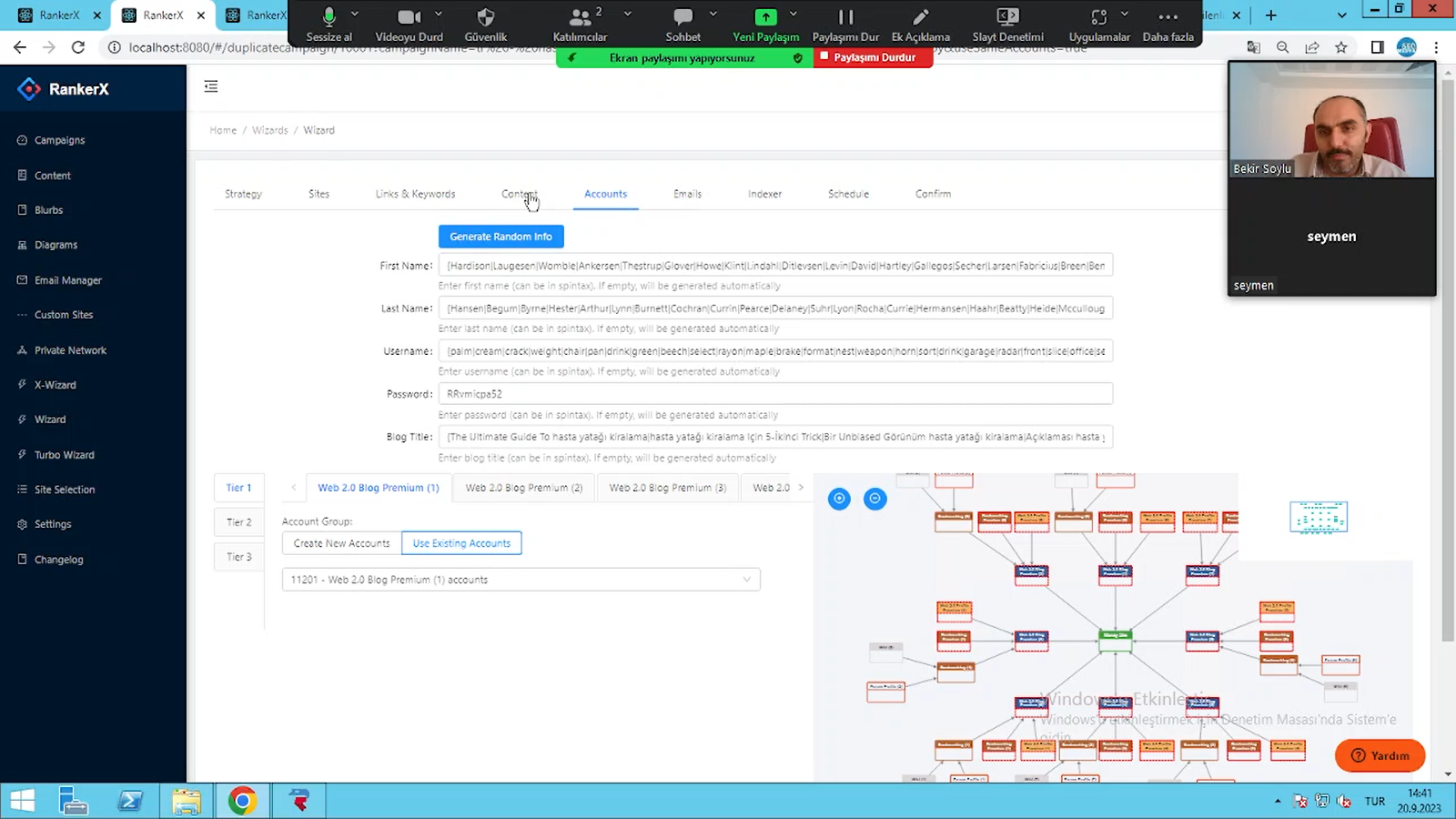The height and width of the screenshot is (819, 1456).
Task: Open Custom Sites in the sidebar
Action: [64, 315]
